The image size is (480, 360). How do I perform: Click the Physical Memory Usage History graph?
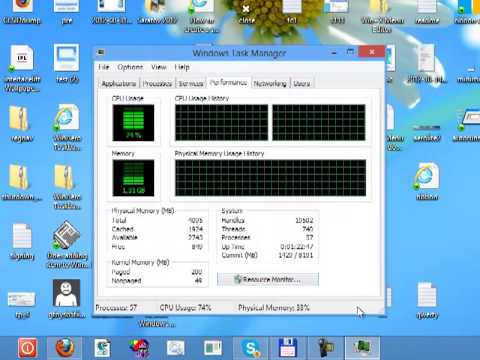(270, 178)
